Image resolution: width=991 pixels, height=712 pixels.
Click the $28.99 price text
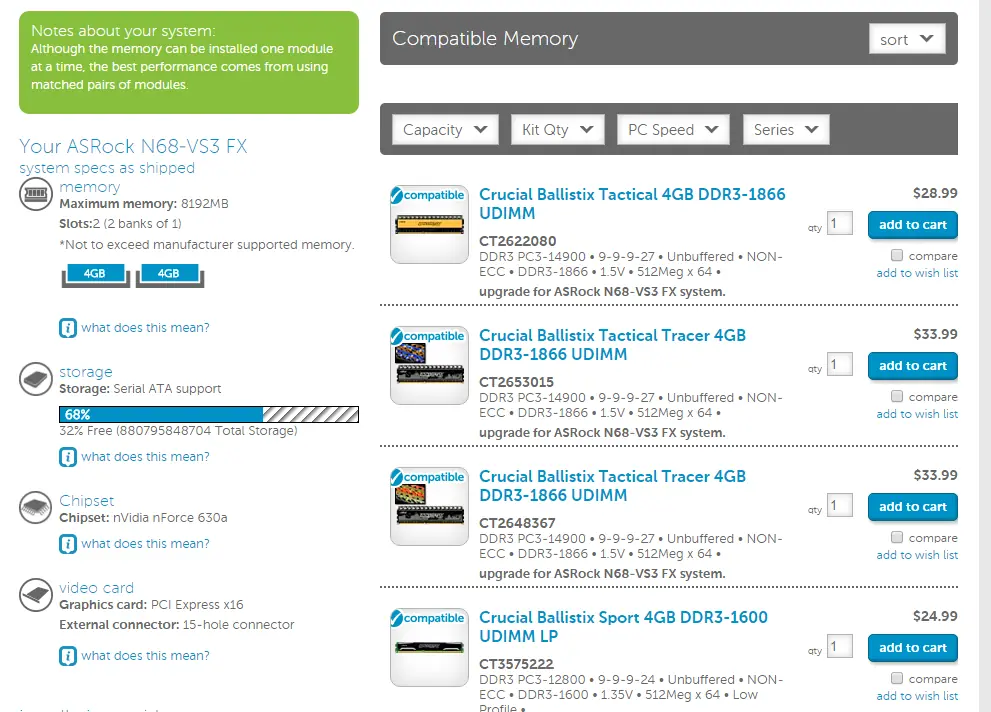point(935,193)
